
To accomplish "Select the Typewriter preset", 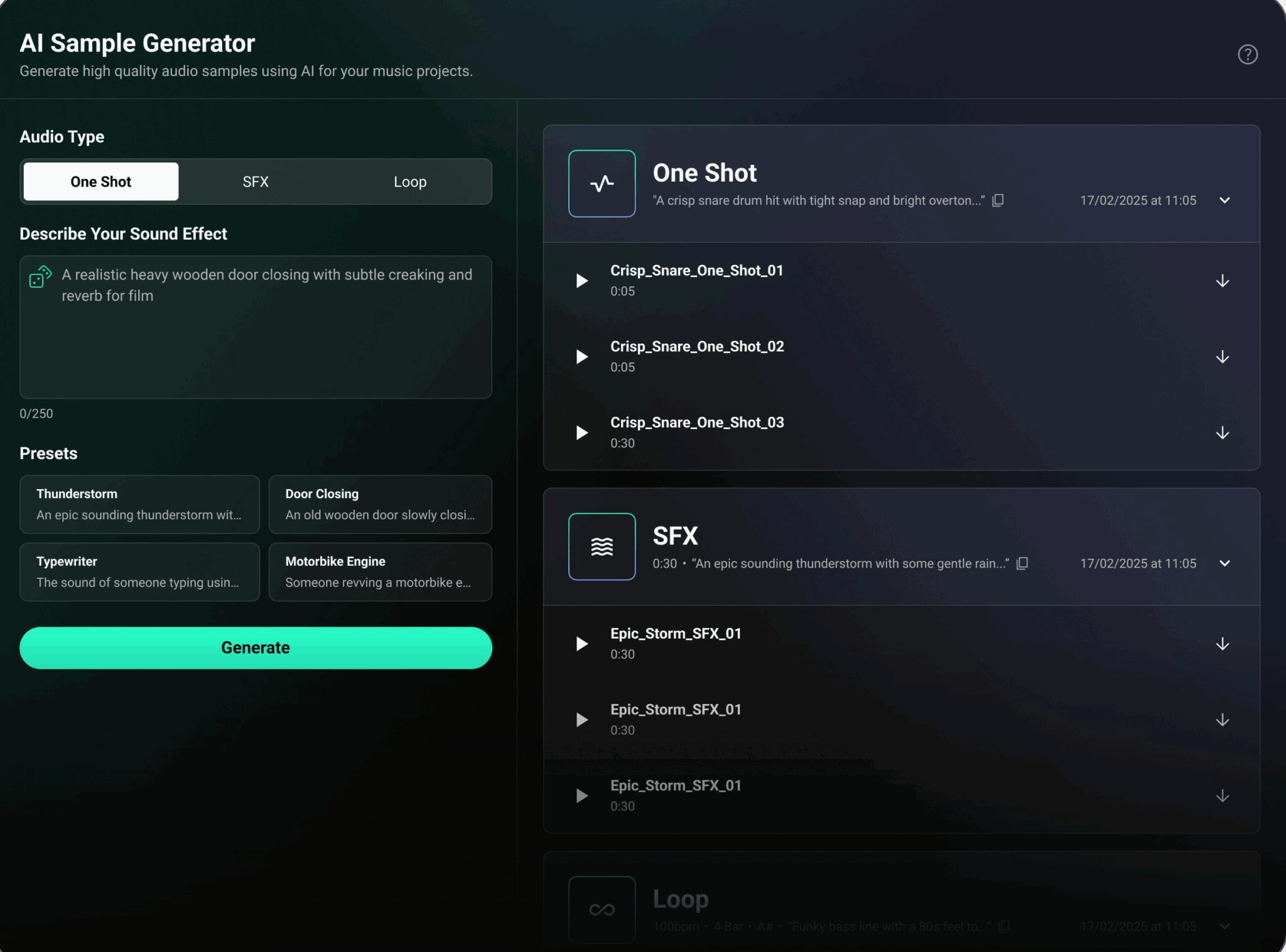I will point(139,571).
